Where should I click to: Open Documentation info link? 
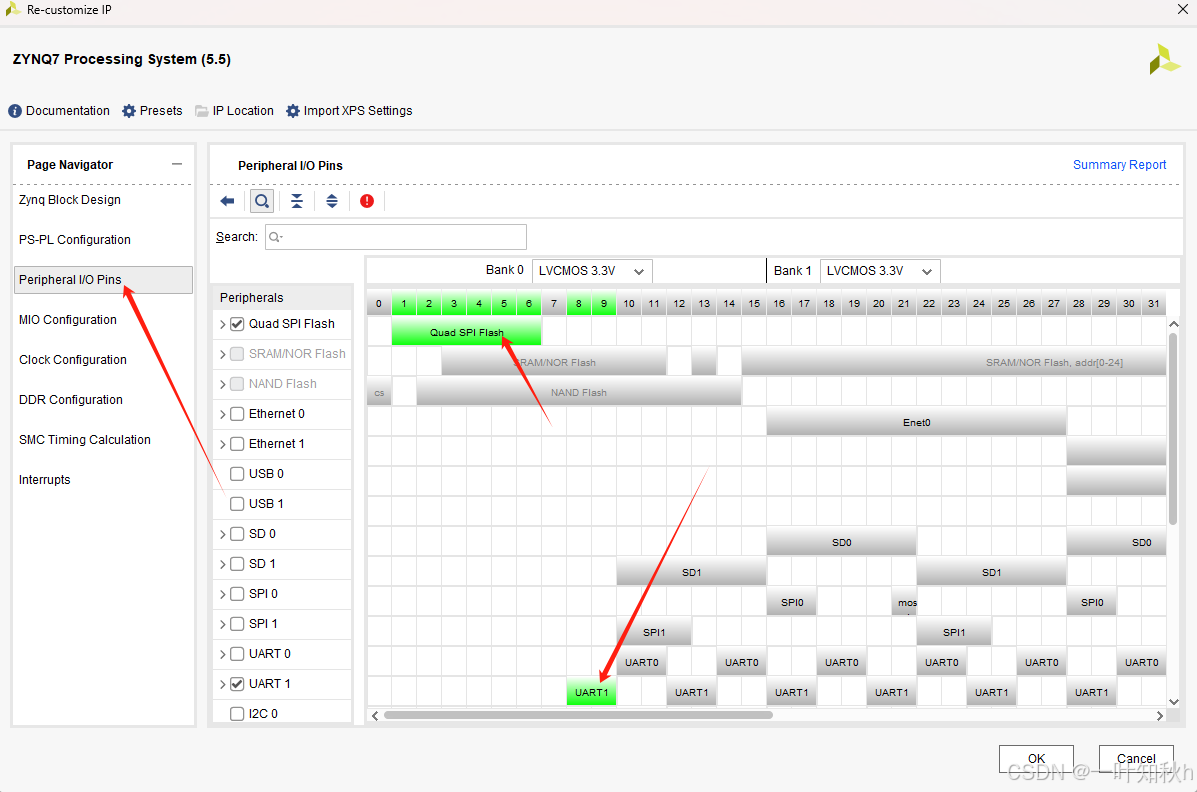[x=59, y=111]
